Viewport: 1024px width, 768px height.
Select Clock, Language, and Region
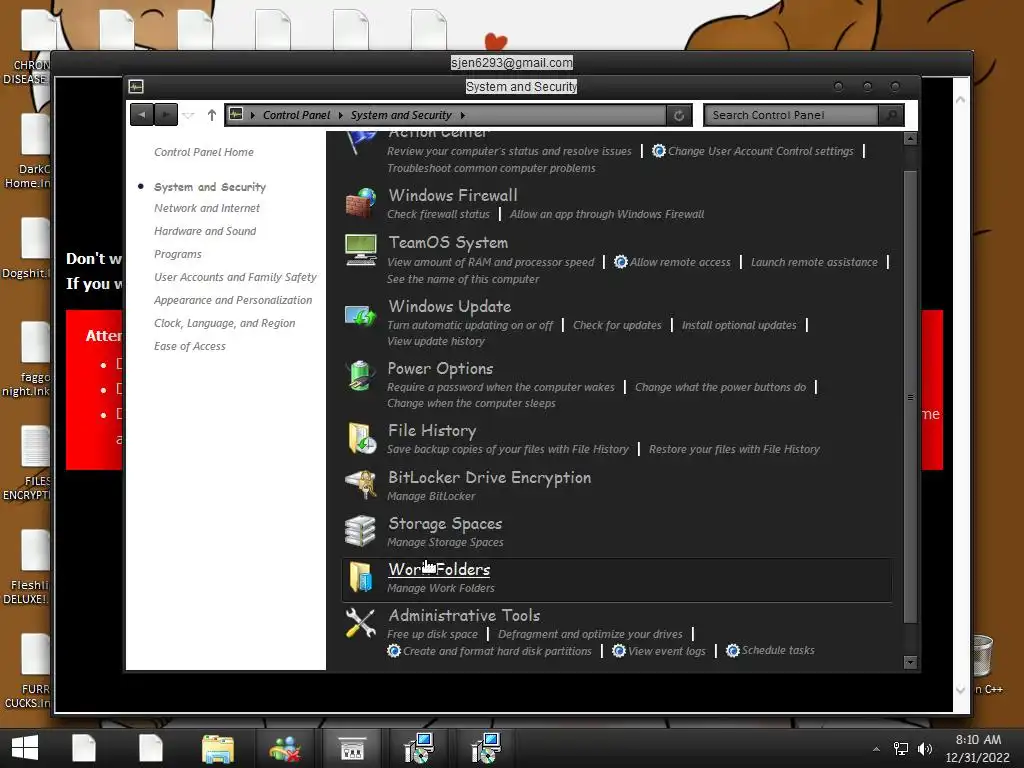click(225, 323)
